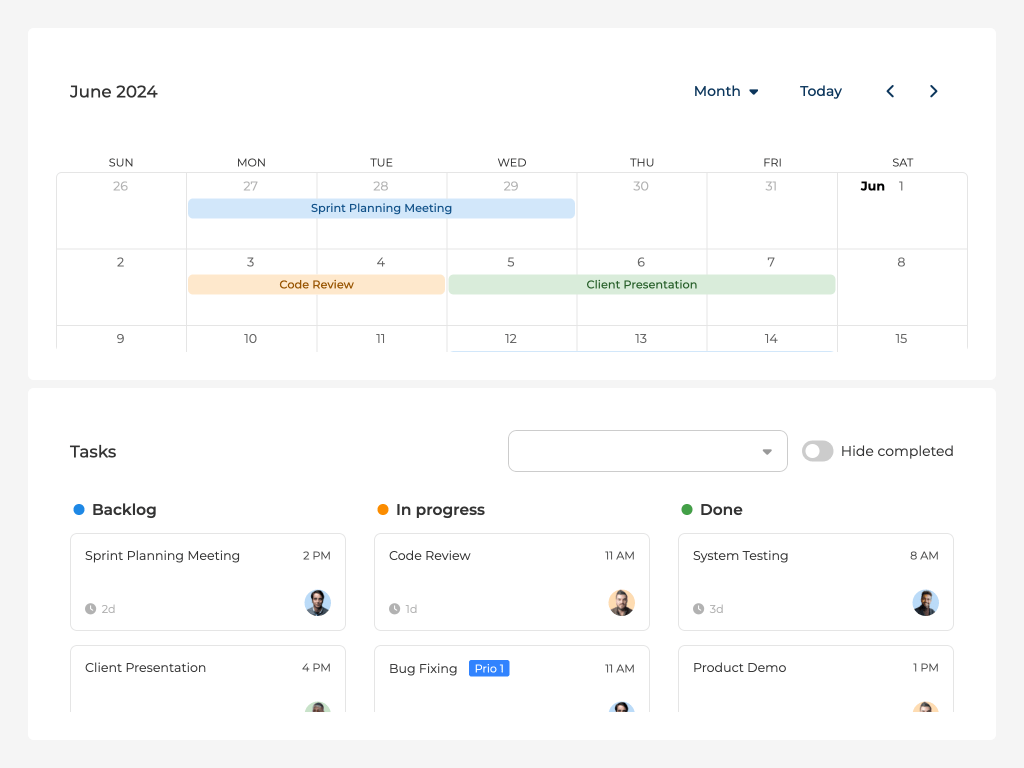Open Sprint Planning Meeting calendar event

(381, 208)
